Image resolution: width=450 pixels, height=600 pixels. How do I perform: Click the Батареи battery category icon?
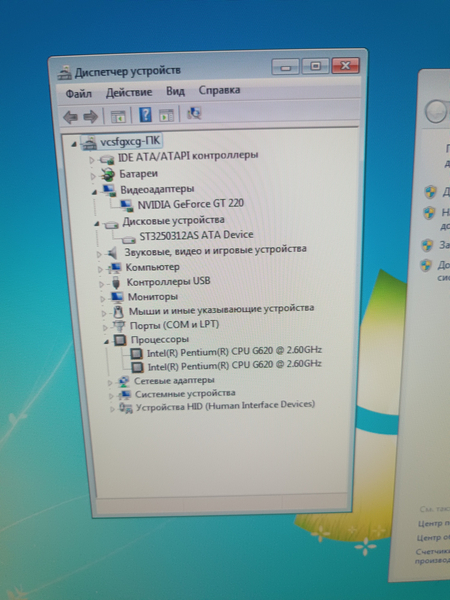pos(108,175)
